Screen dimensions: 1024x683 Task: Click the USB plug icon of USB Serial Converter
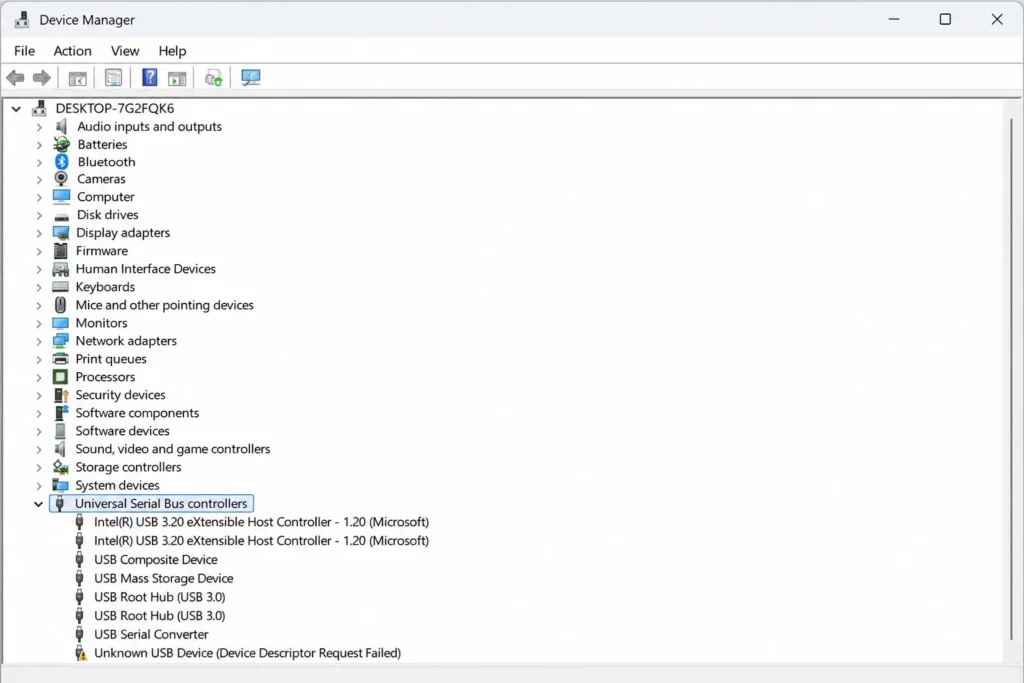[x=79, y=634]
